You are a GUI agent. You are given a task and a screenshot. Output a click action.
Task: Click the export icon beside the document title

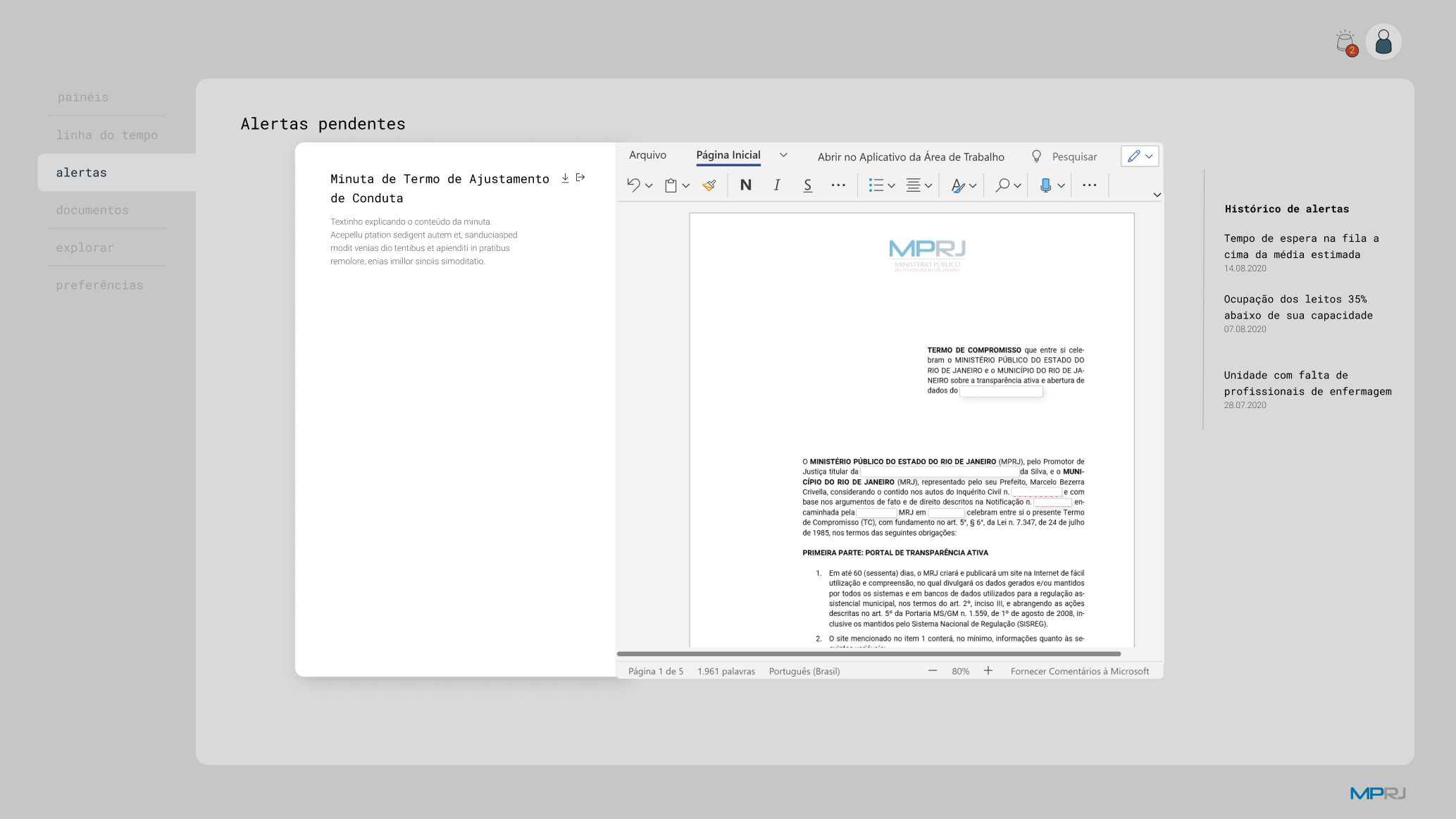(580, 178)
